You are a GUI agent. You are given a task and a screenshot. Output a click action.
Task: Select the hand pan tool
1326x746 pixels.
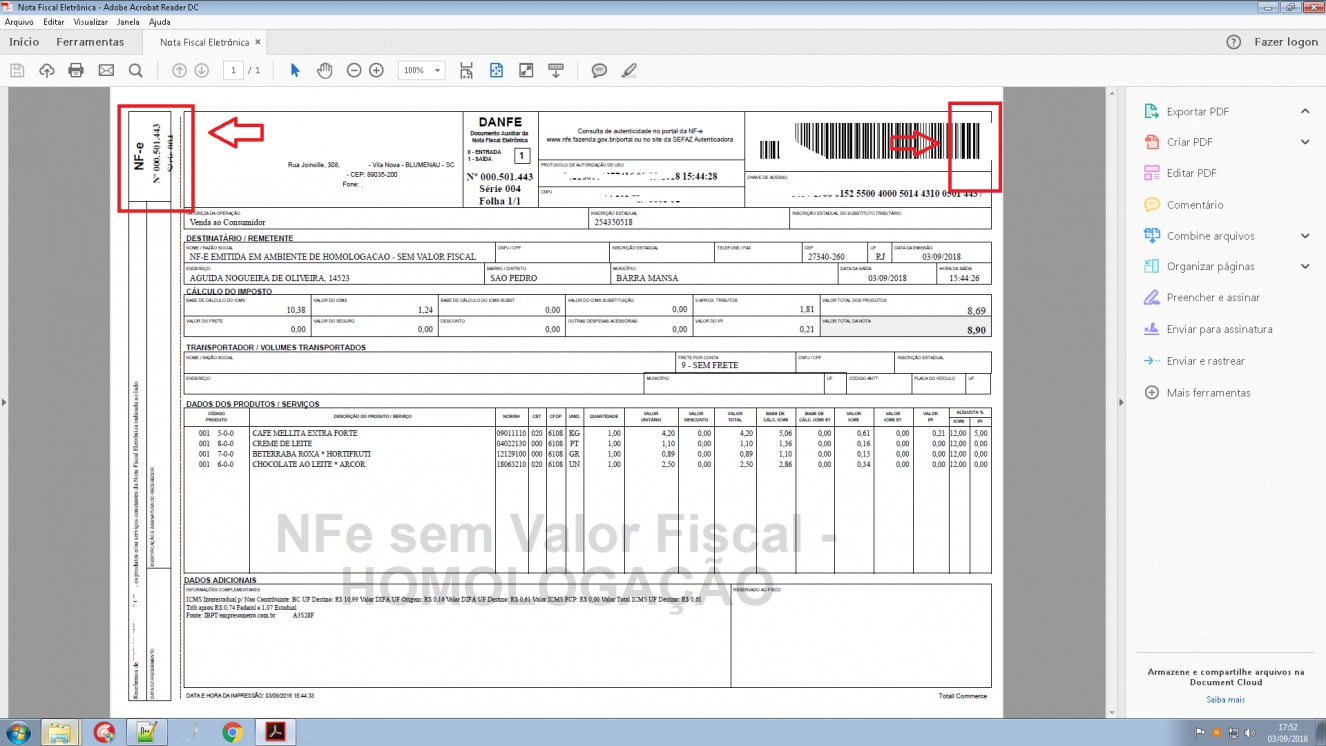click(x=324, y=70)
